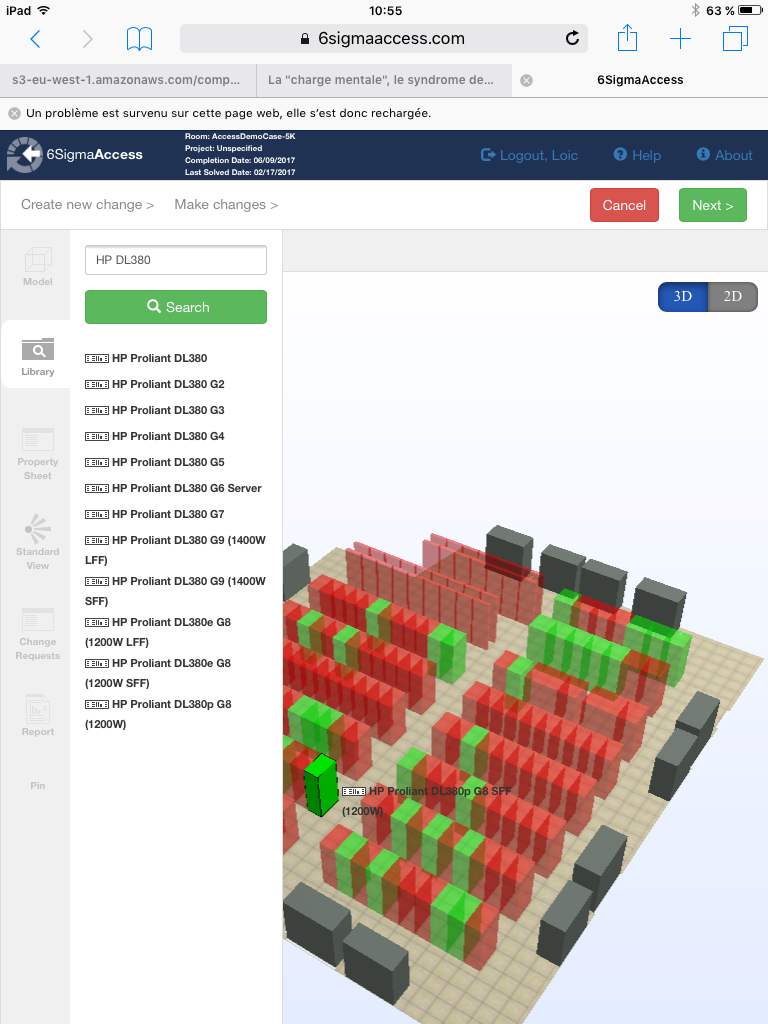This screenshot has width=768, height=1024.
Task: Select HP Proliant DL380e G8 (1200W LFF)
Action: coord(158,632)
